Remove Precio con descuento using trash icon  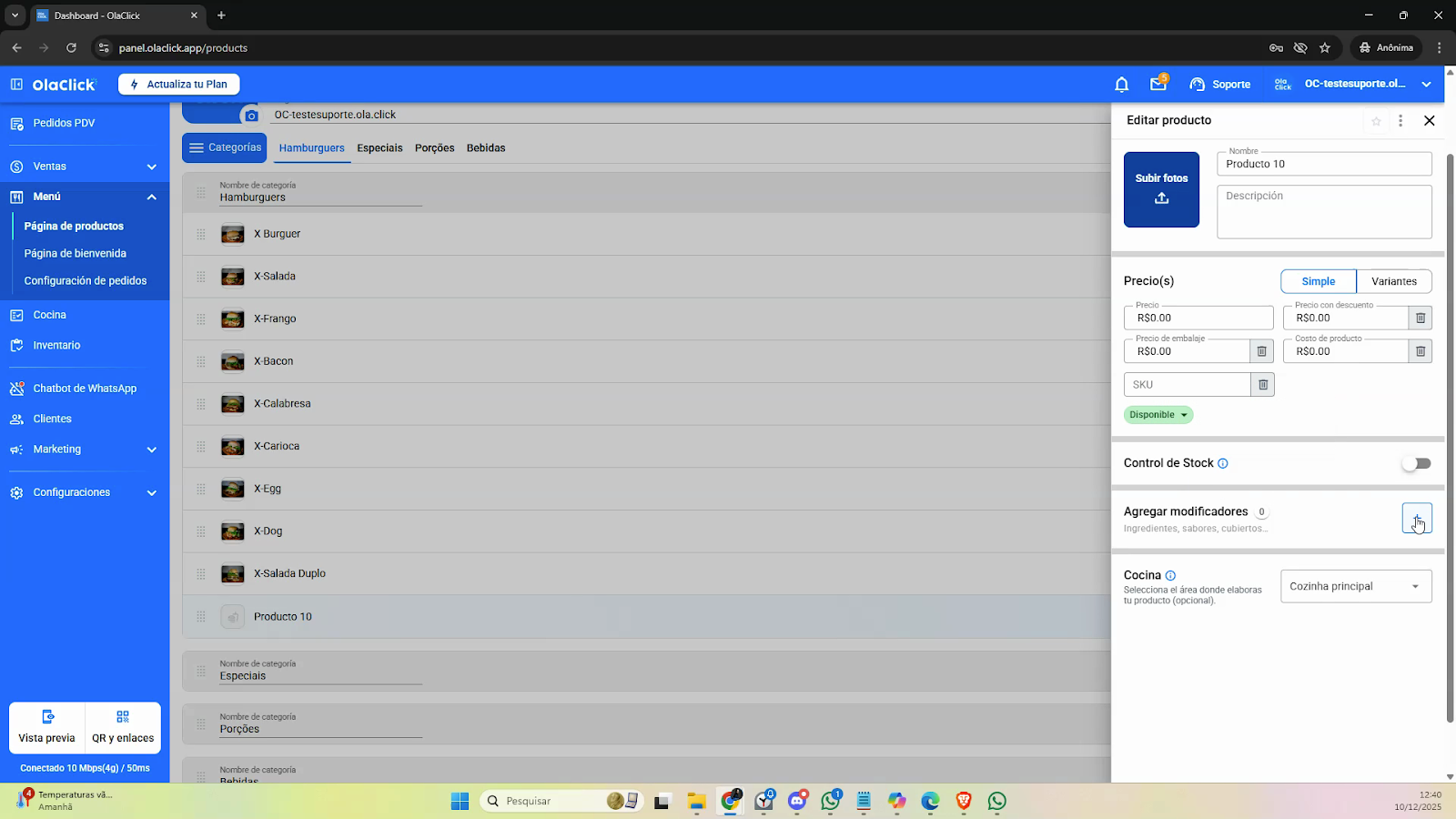coord(1420,318)
